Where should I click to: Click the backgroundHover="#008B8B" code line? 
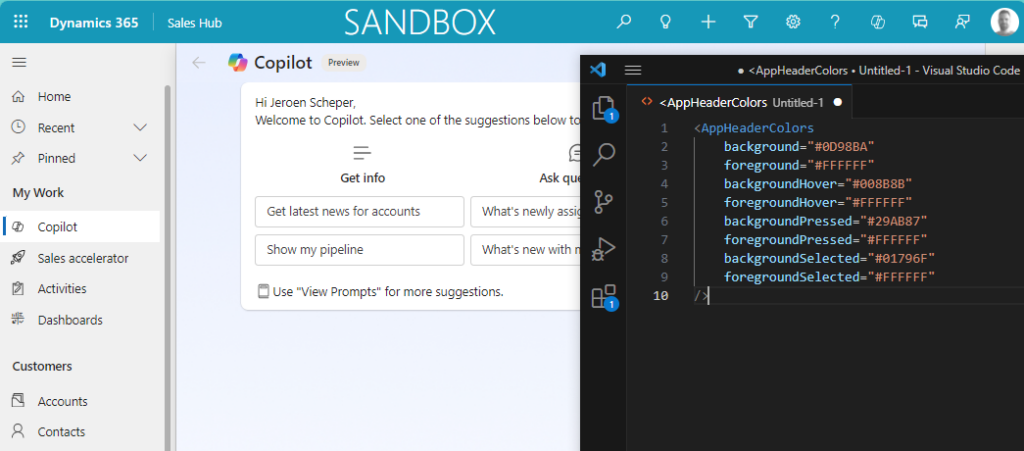[x=818, y=184]
